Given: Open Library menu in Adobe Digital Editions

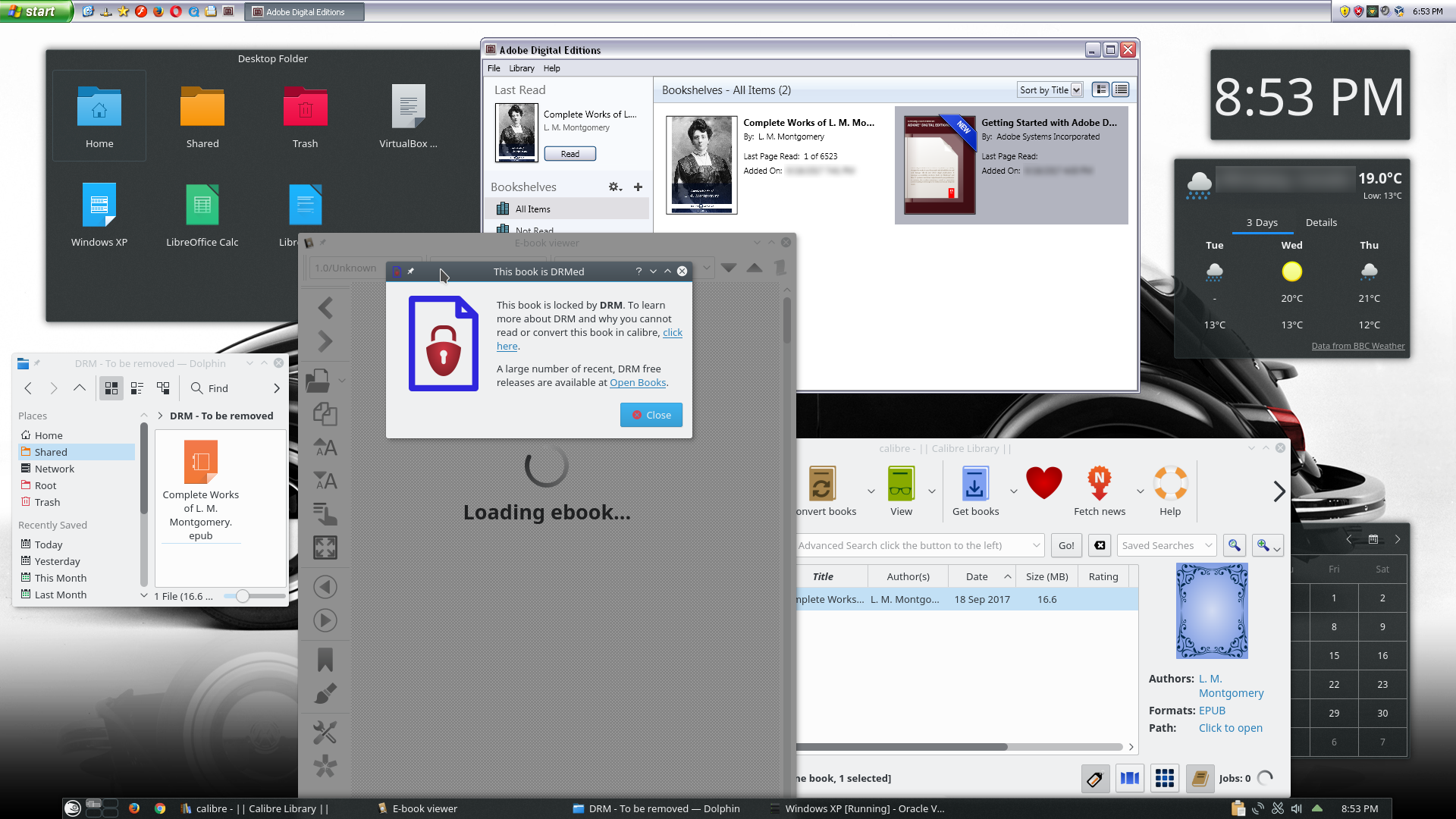Looking at the screenshot, I should (x=522, y=68).
